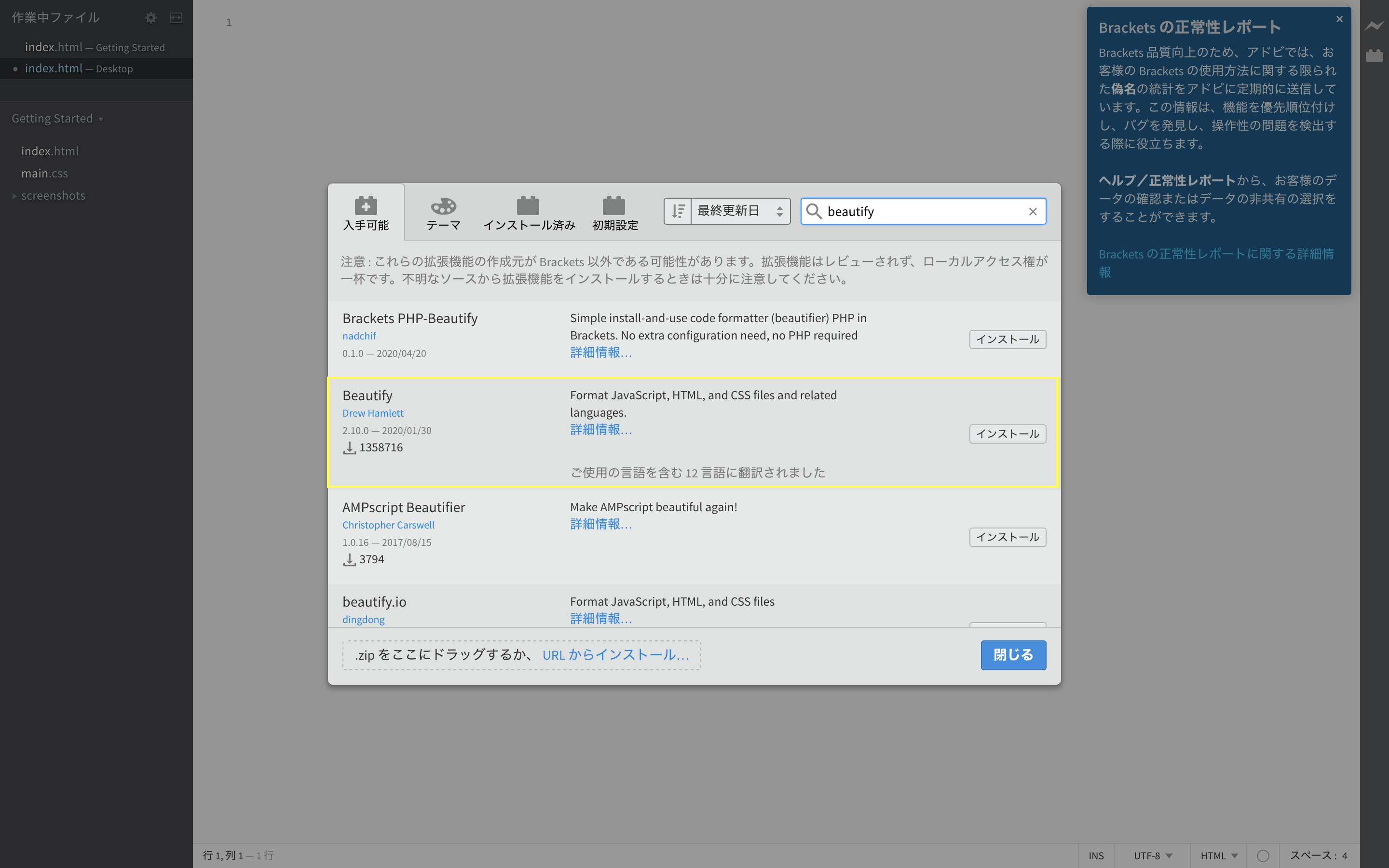This screenshot has height=868, width=1389.
Task: Click the magnifier icon in the search box
Action: click(x=814, y=211)
